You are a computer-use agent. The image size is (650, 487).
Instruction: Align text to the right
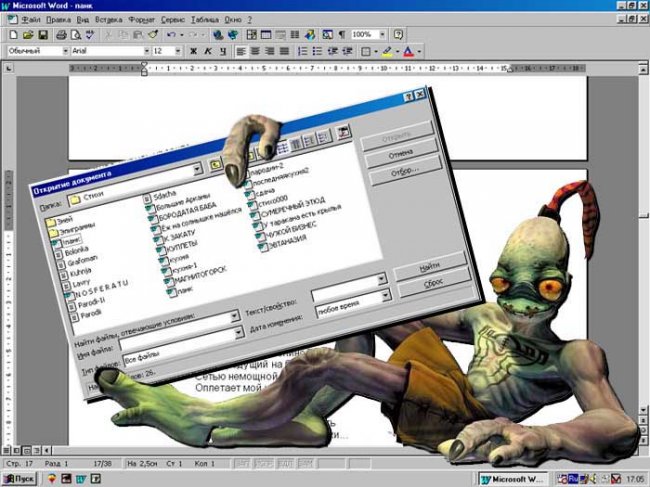tap(270, 51)
